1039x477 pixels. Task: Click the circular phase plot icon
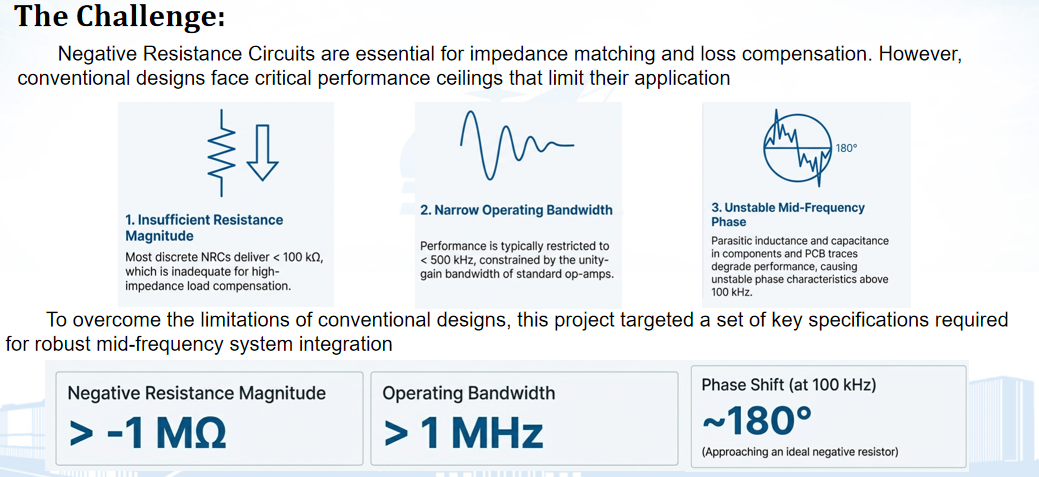pos(796,151)
